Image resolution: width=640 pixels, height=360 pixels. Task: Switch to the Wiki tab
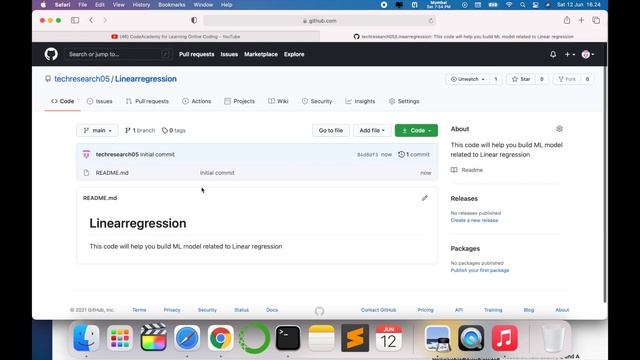278,101
